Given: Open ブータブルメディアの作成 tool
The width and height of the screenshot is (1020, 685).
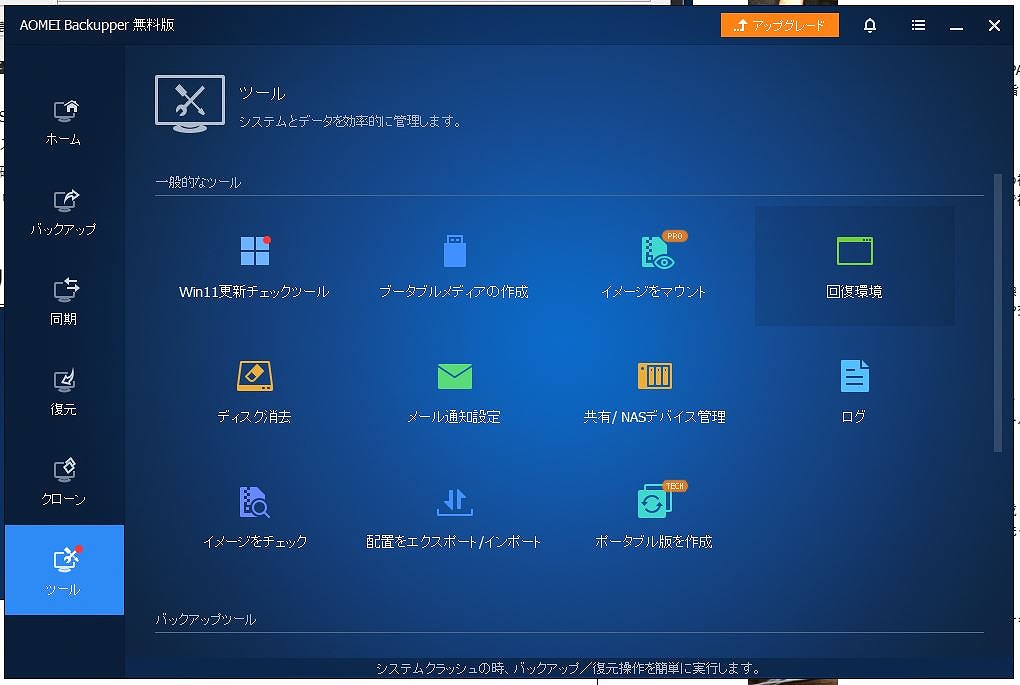Looking at the screenshot, I should coord(454,267).
